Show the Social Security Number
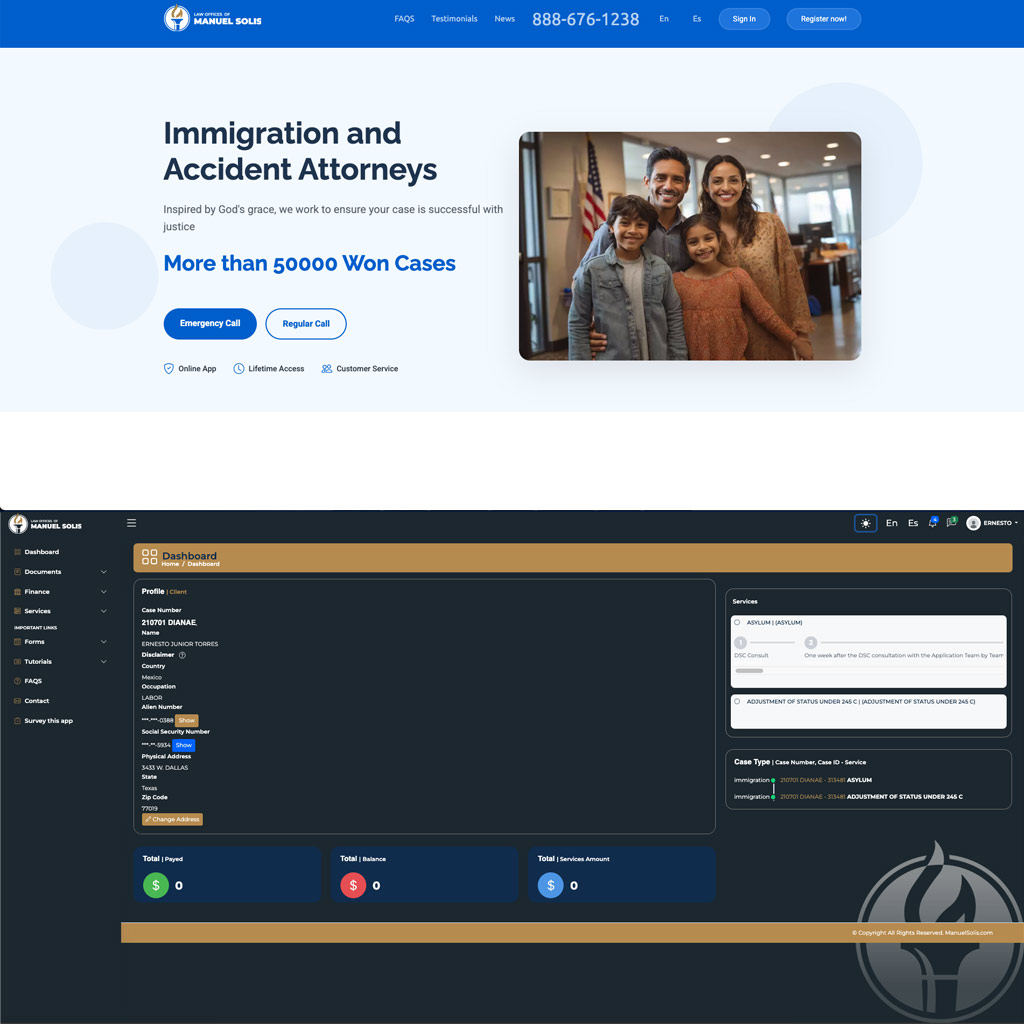 (x=184, y=745)
